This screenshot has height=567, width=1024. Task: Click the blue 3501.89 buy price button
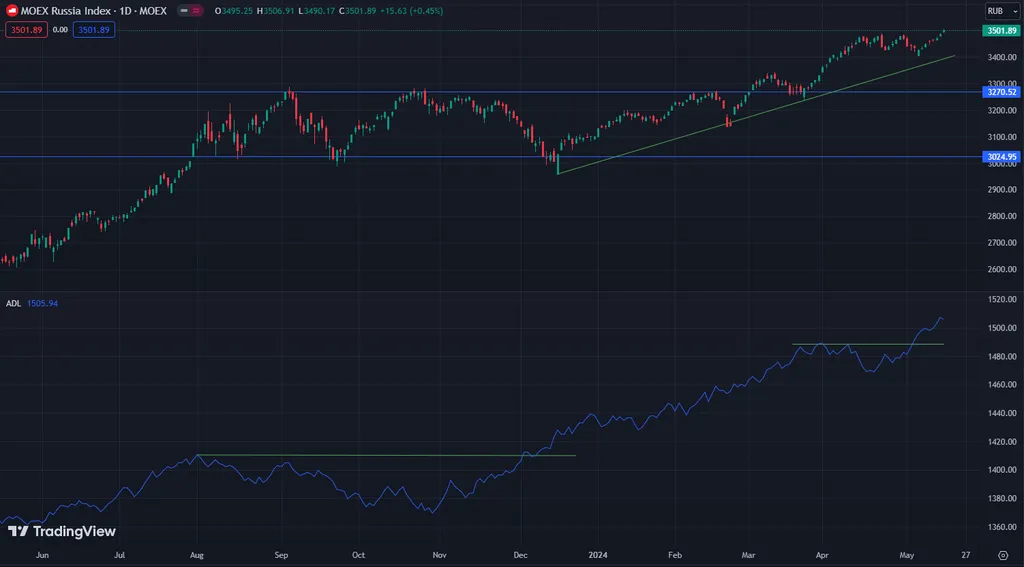(x=94, y=29)
